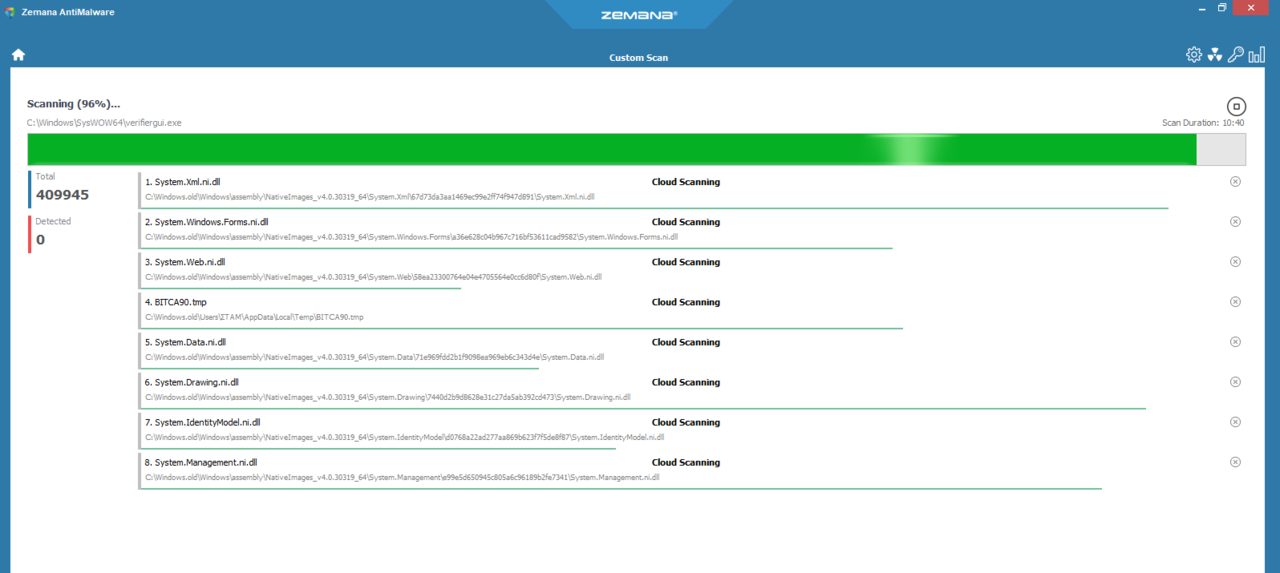The width and height of the screenshot is (1280, 573).
Task: Restore down the Zemana window
Action: [x=1222, y=7]
